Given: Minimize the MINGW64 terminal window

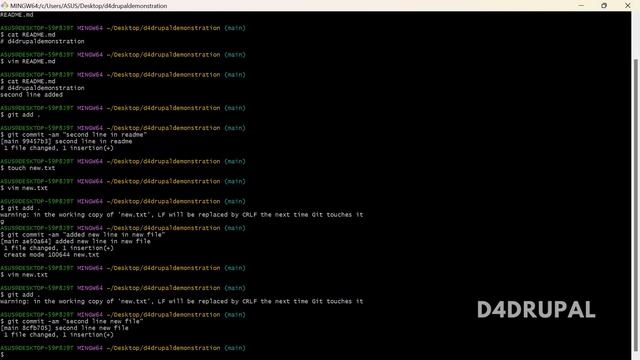Looking at the screenshot, I should pos(581,6).
